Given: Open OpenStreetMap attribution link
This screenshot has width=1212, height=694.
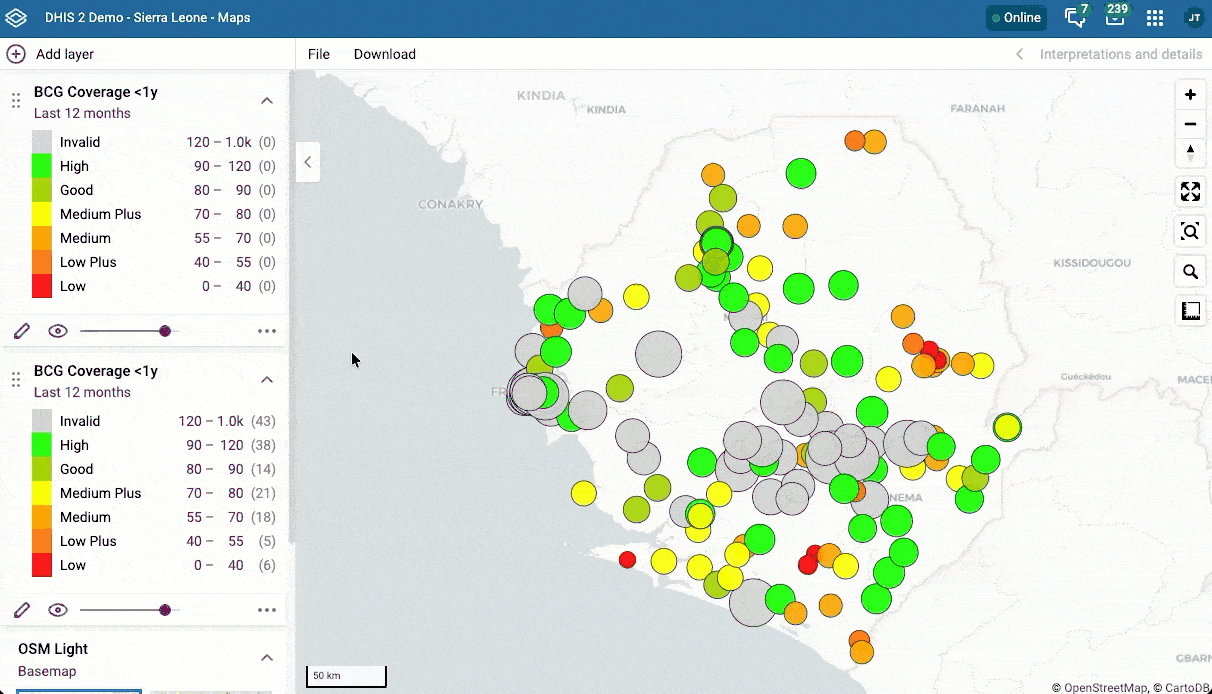Looking at the screenshot, I should click(x=1104, y=687).
